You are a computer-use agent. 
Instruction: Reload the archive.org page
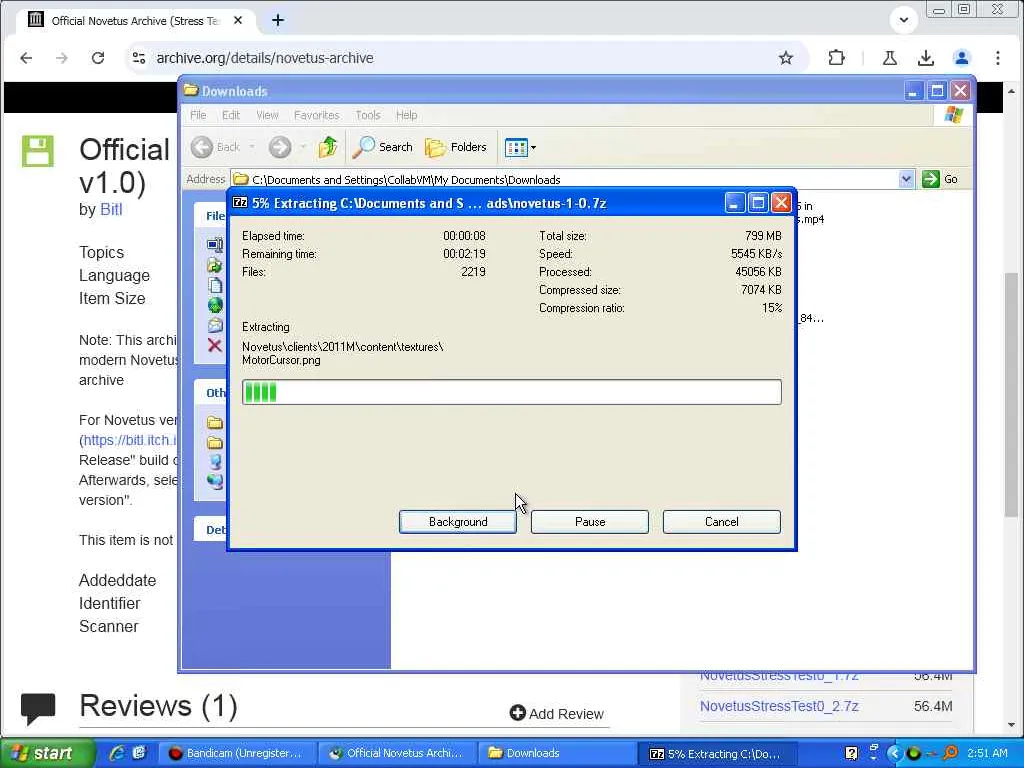pos(98,58)
